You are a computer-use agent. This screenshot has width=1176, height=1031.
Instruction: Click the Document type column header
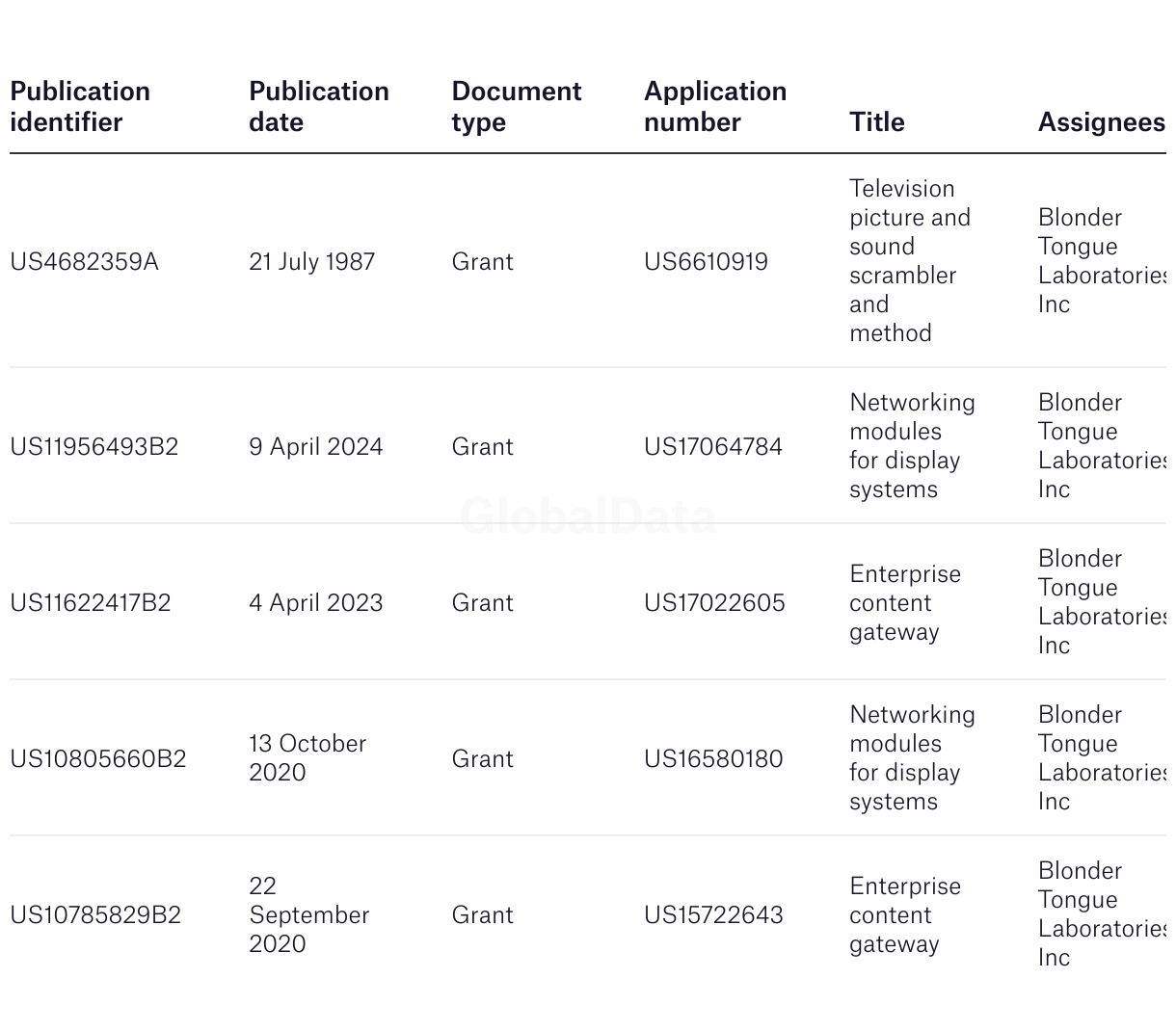[516, 107]
